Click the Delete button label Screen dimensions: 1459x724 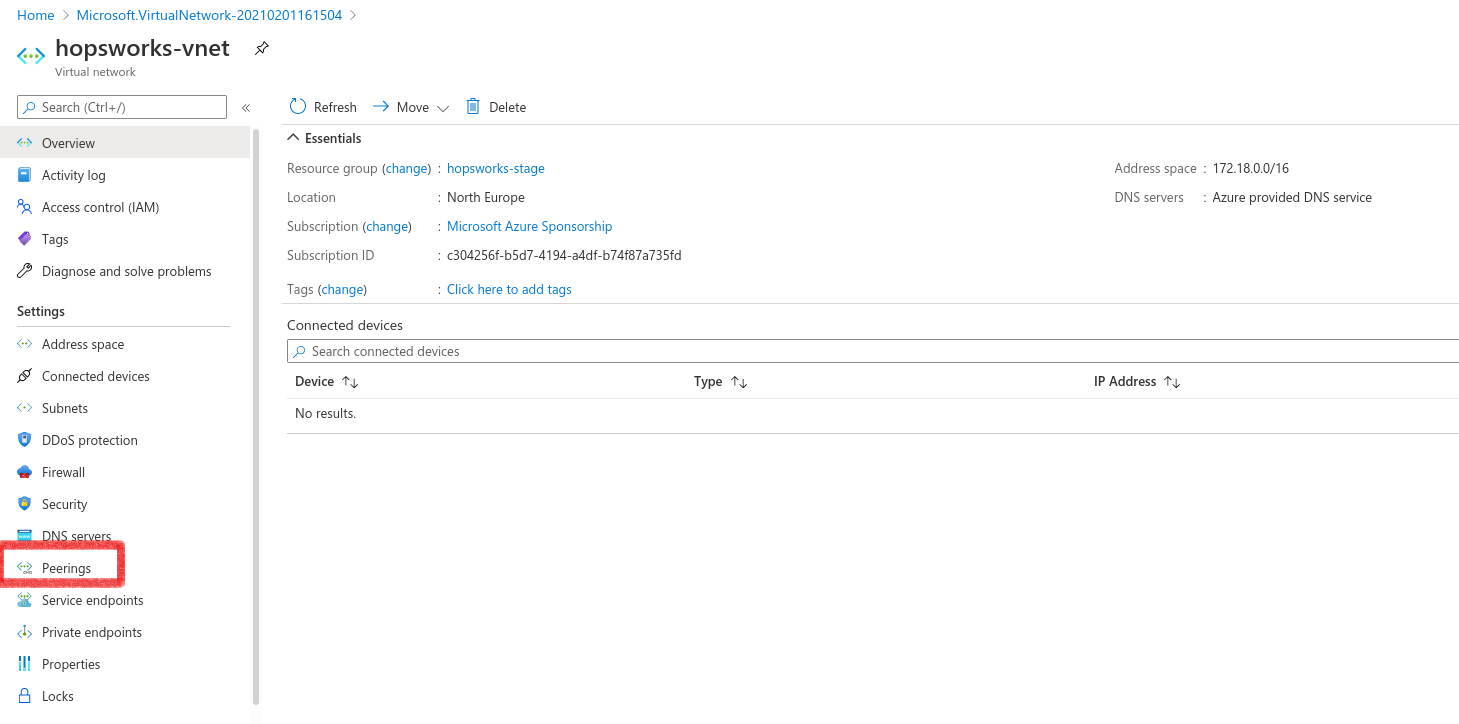(x=507, y=108)
